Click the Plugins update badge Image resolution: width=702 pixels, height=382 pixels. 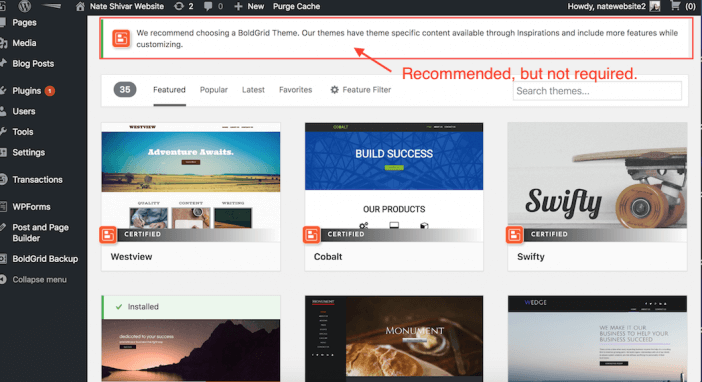(x=50, y=91)
